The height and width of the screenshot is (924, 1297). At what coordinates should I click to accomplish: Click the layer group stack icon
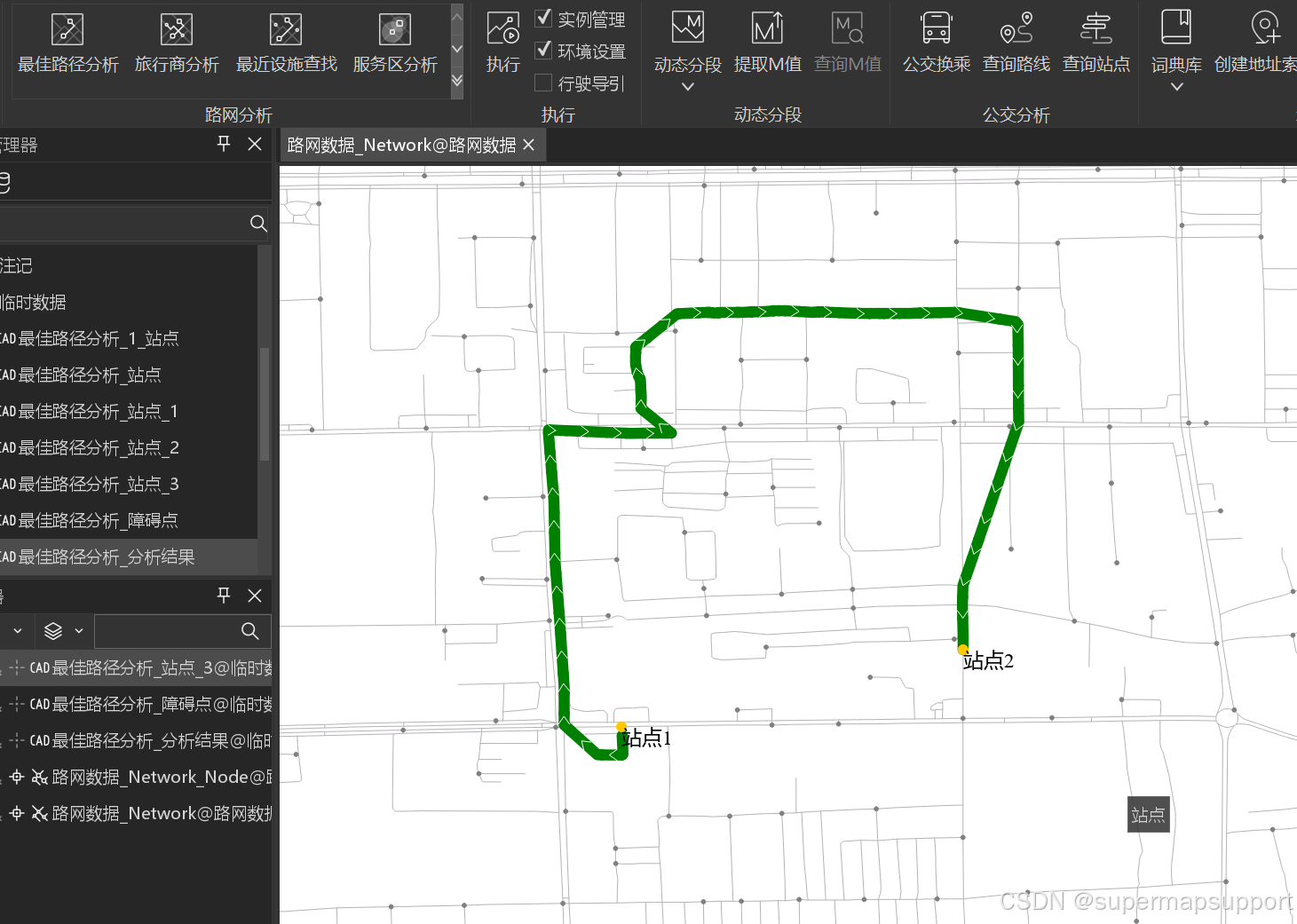53,631
